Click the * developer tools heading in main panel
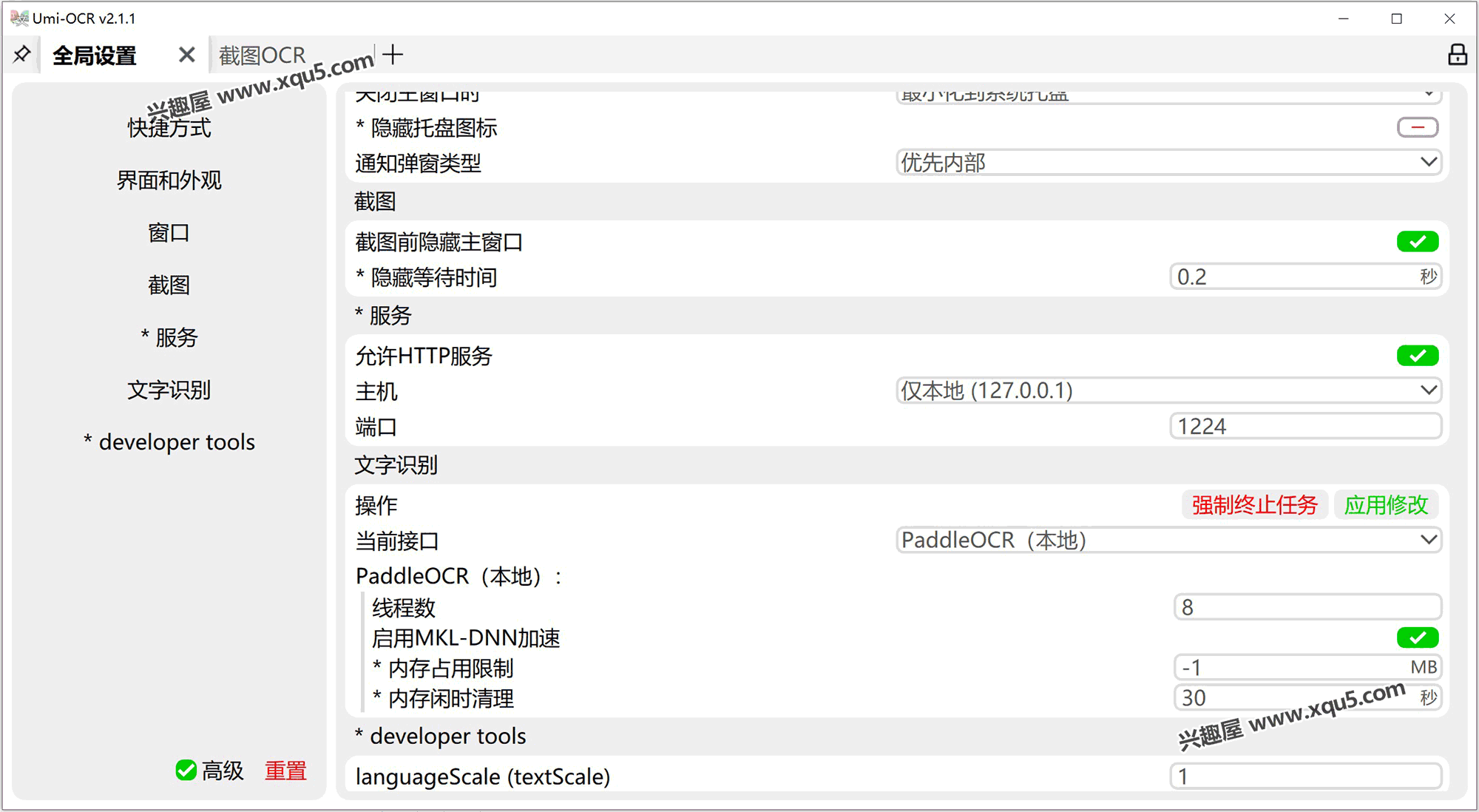Image resolution: width=1479 pixels, height=812 pixels. pyautogui.click(x=441, y=736)
